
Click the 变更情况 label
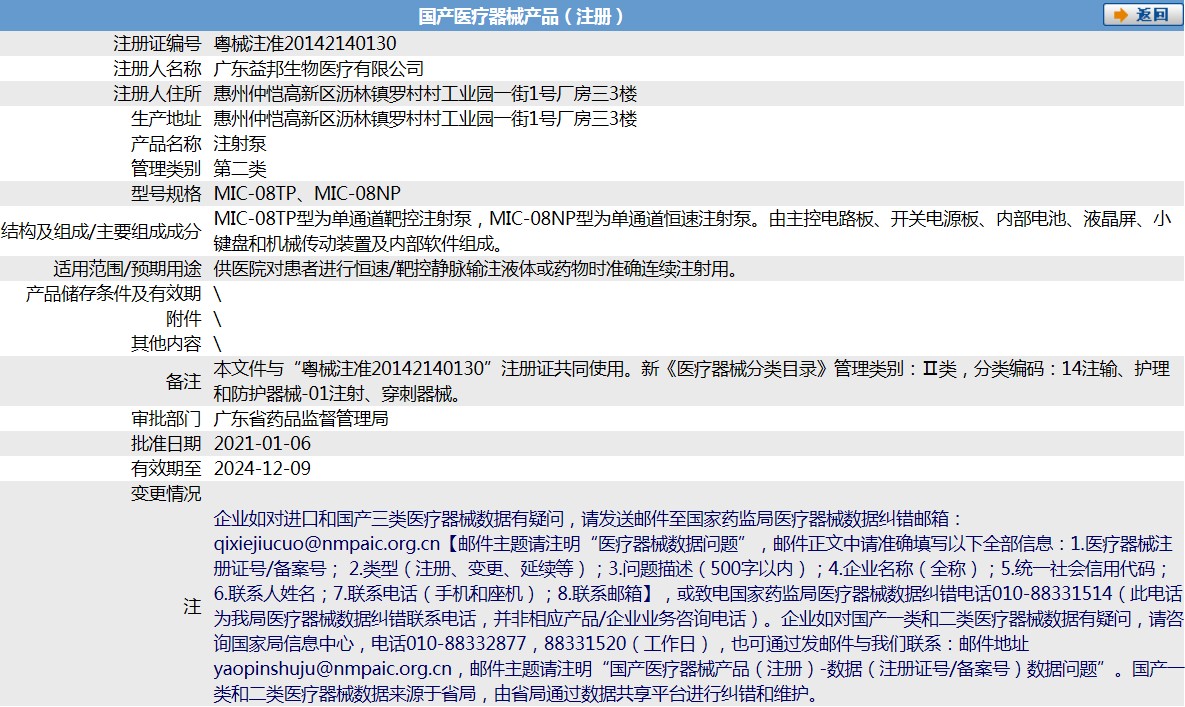[166, 493]
